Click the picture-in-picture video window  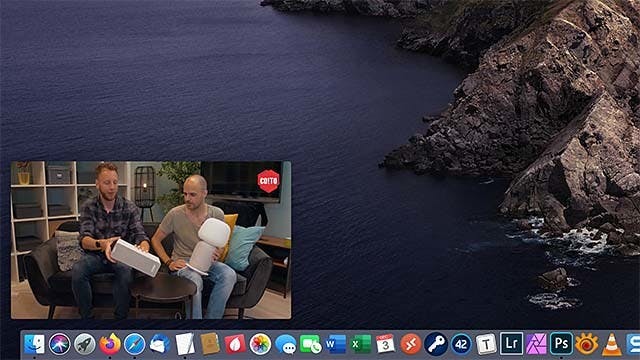click(x=151, y=240)
